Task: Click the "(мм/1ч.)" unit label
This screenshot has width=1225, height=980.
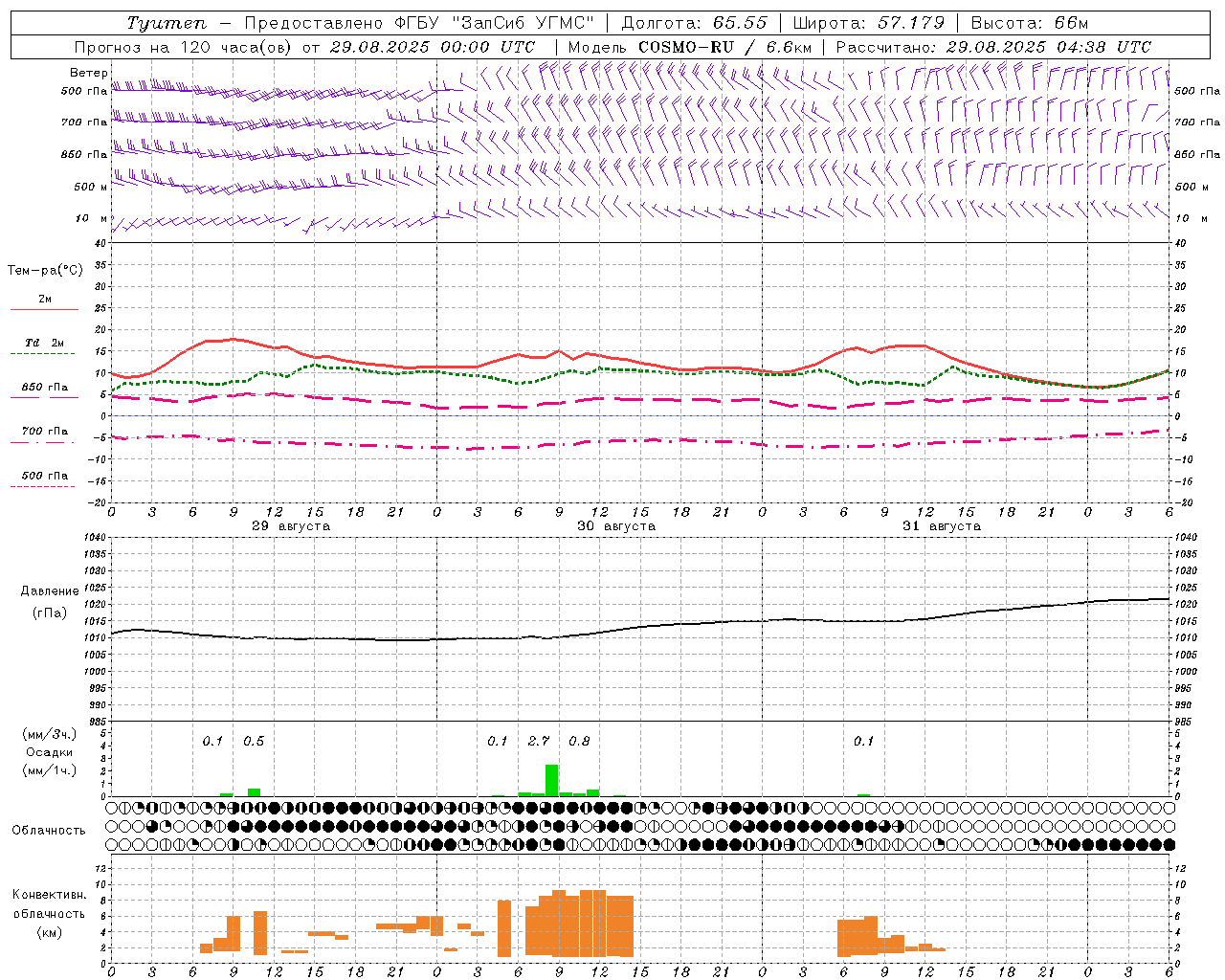Action: point(48,770)
